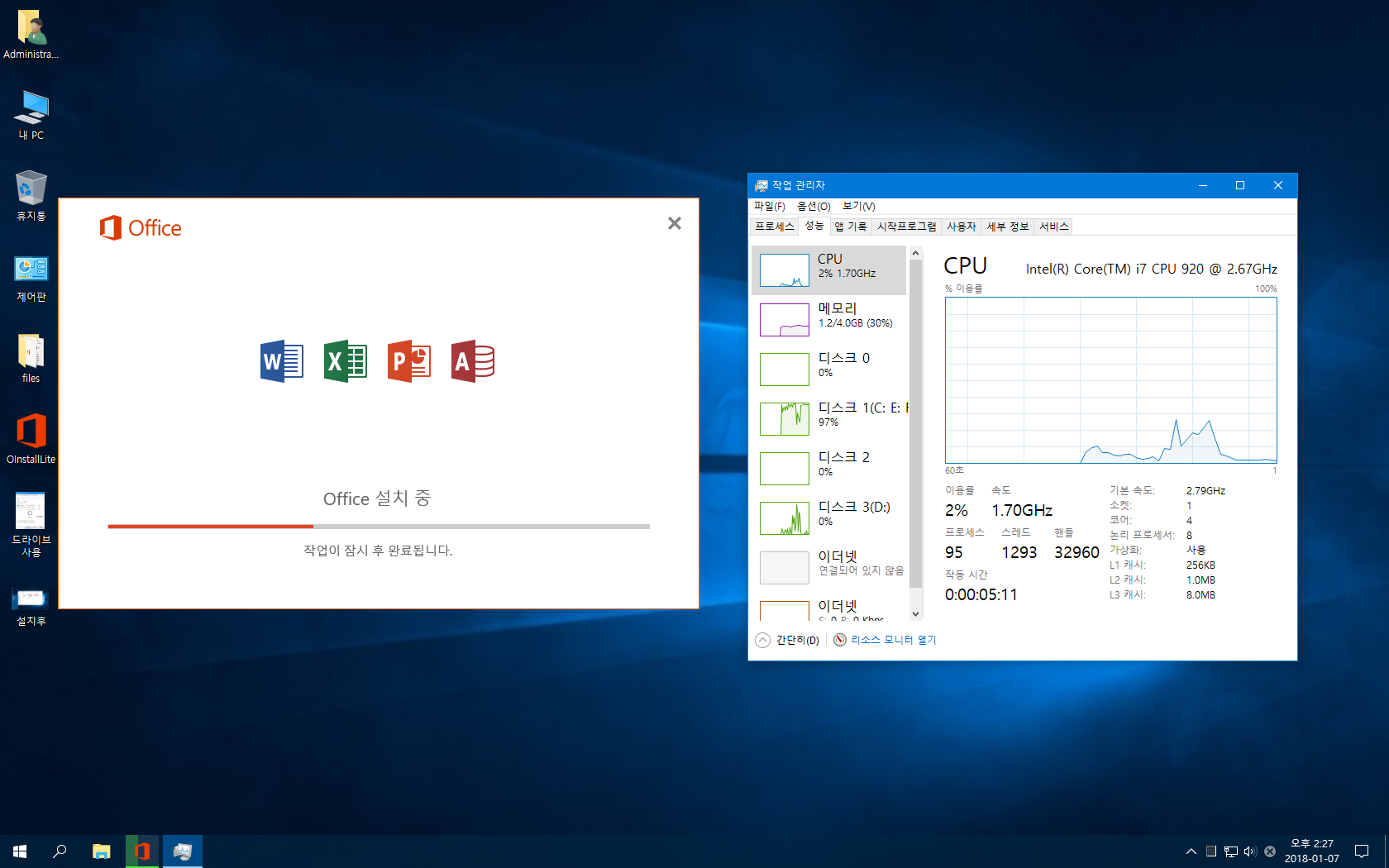This screenshot has width=1389, height=868.
Task: Select the CPU performance item
Action: tap(829, 270)
